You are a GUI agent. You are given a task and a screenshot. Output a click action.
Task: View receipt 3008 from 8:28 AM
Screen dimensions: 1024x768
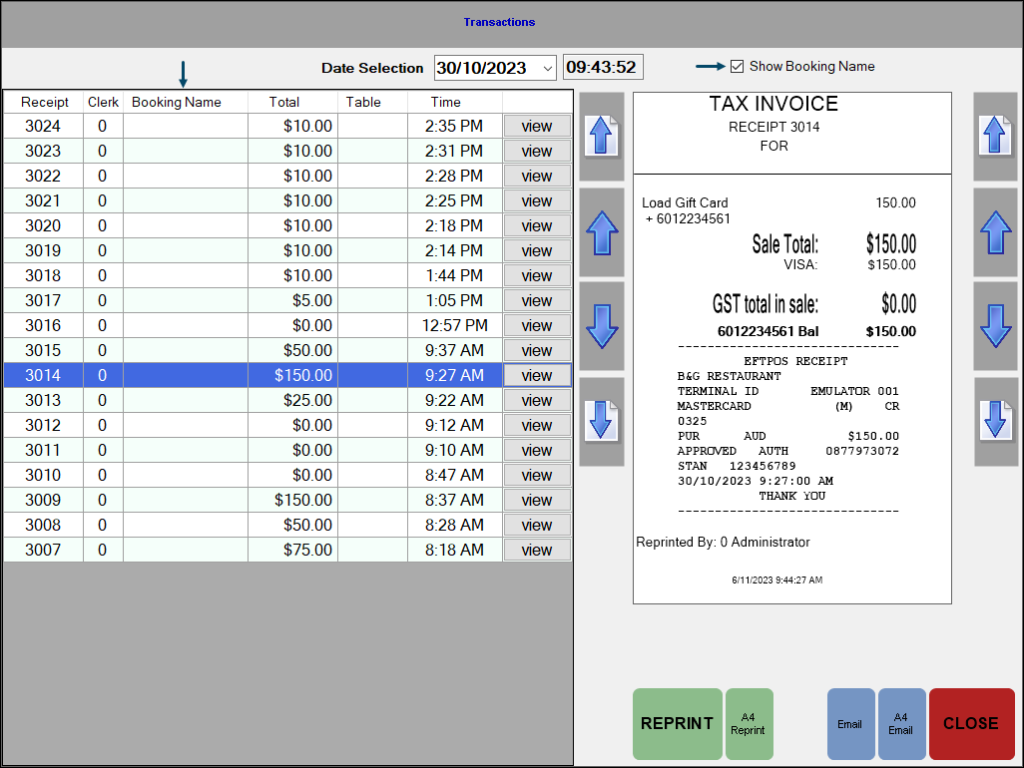537,525
